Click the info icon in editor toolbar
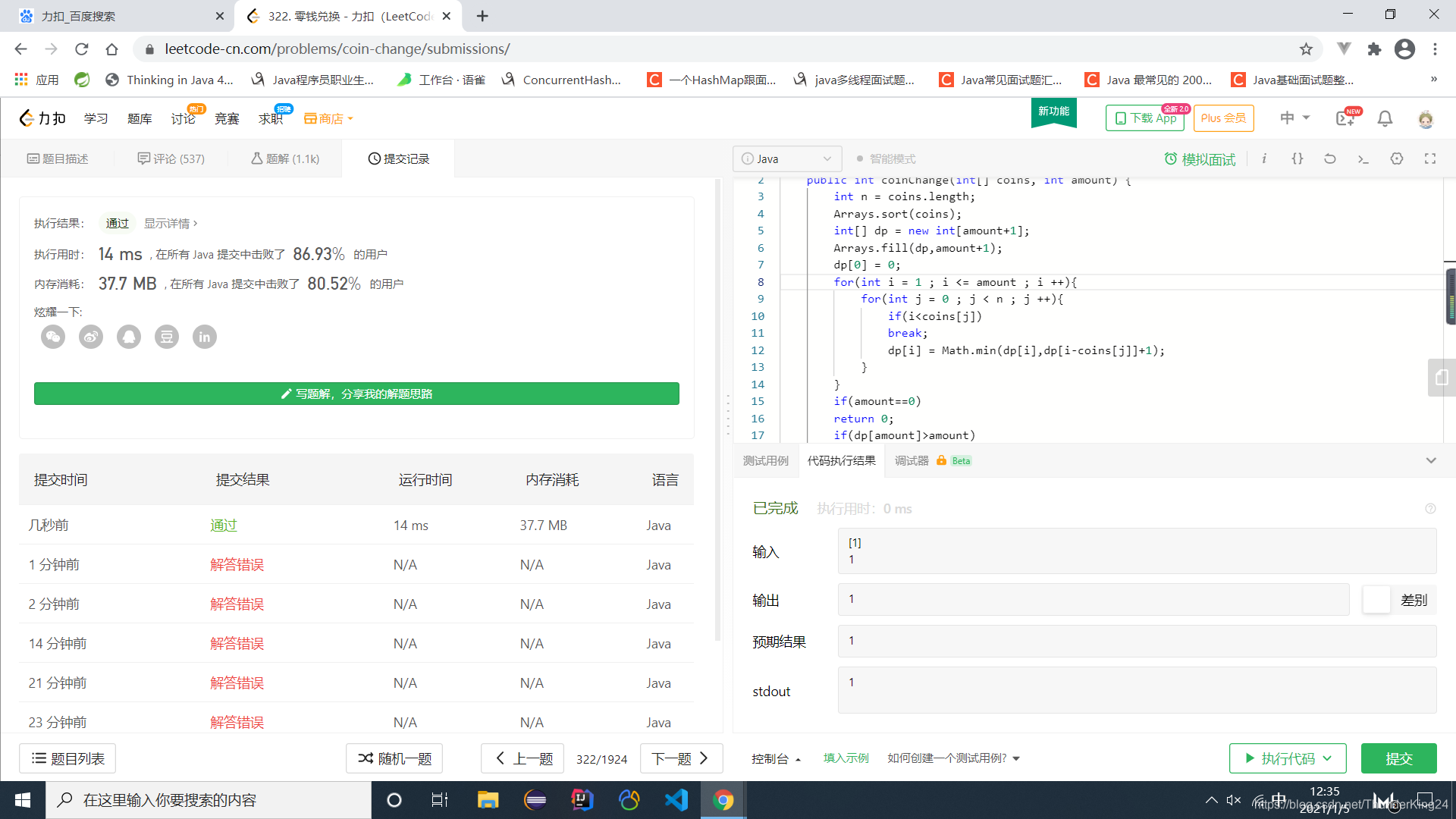Image resolution: width=1456 pixels, height=819 pixels. point(1266,159)
